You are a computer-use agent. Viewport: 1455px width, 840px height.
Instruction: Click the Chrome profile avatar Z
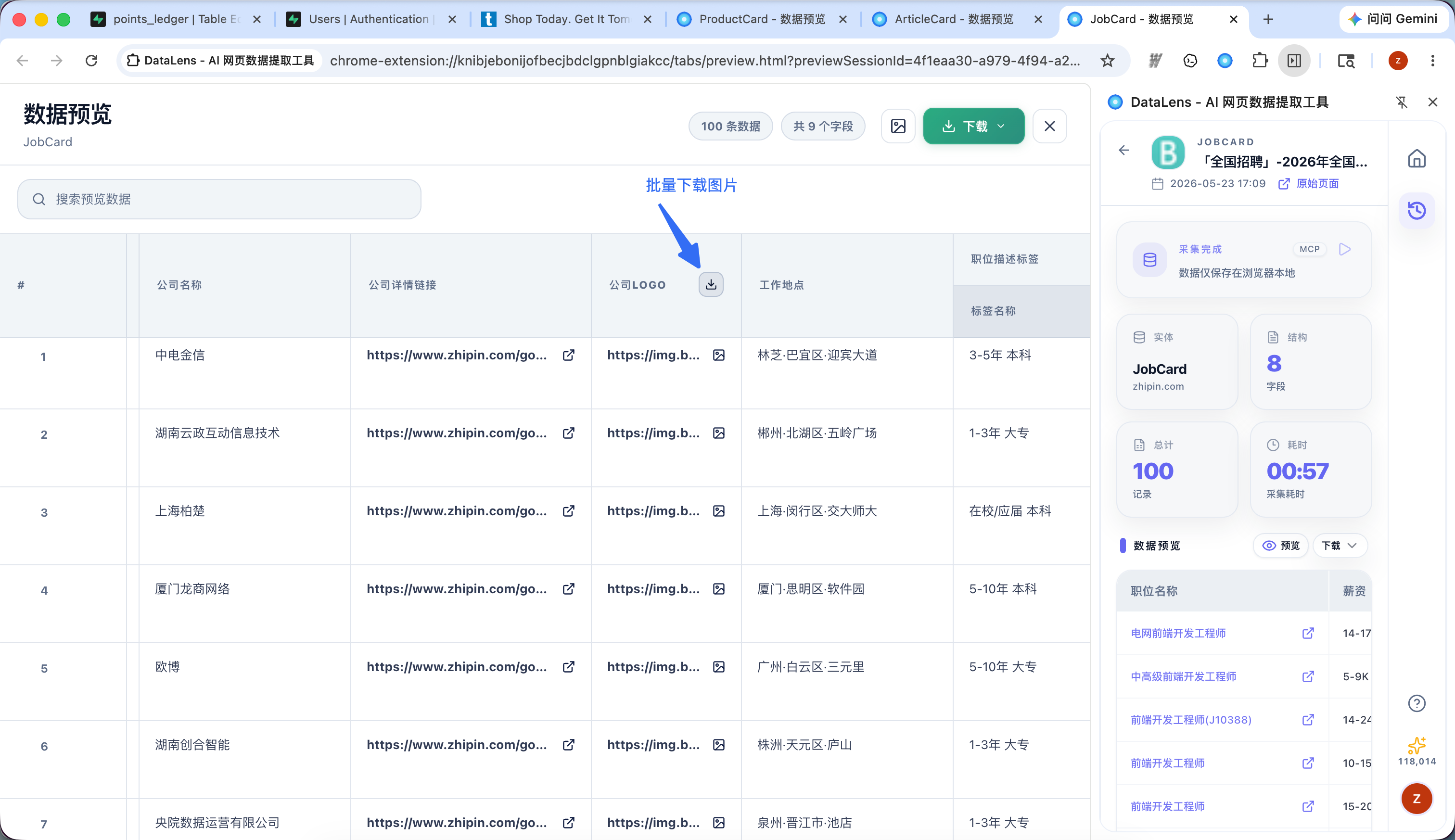(x=1398, y=61)
